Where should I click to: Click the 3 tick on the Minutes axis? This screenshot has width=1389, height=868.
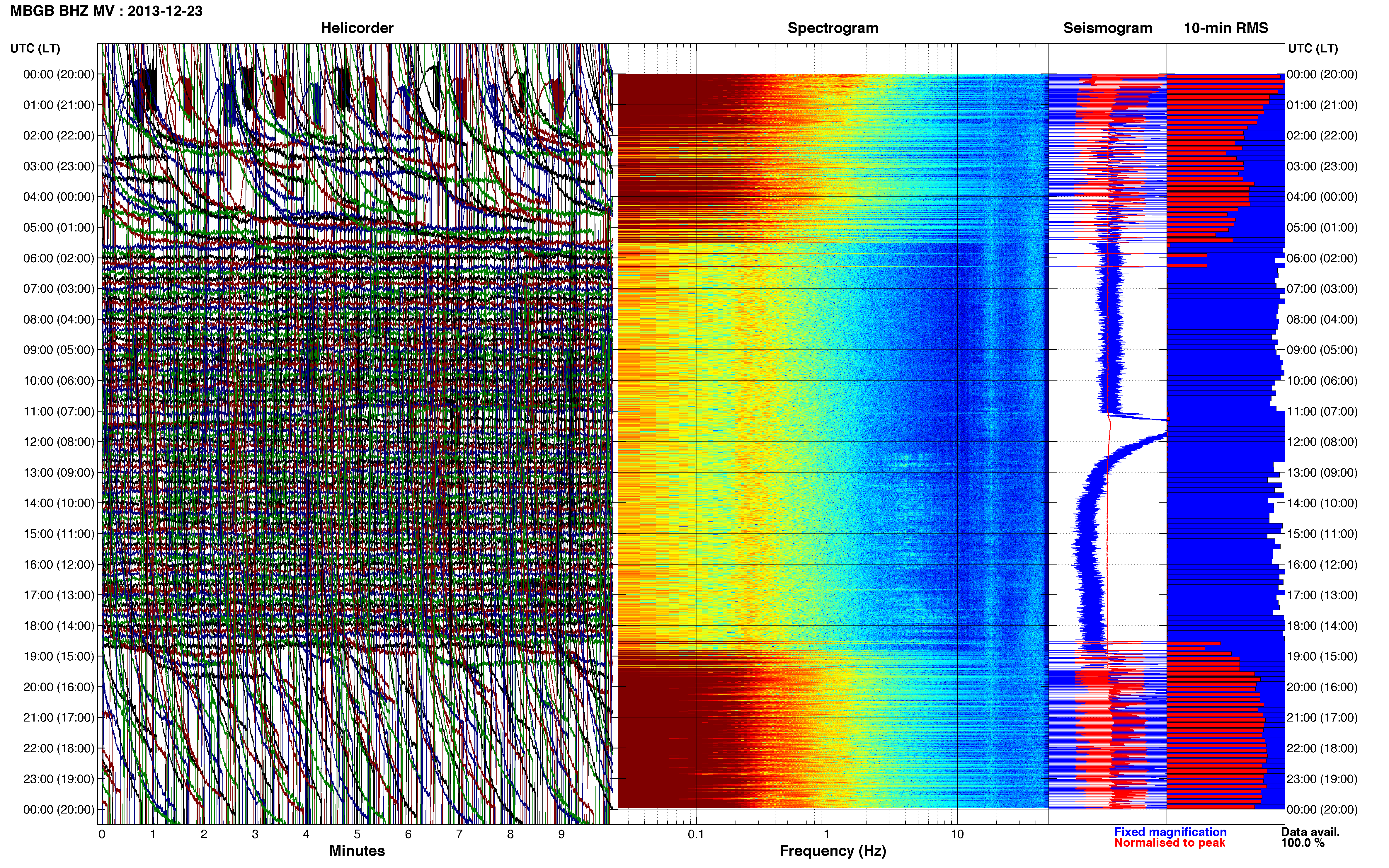tap(255, 834)
